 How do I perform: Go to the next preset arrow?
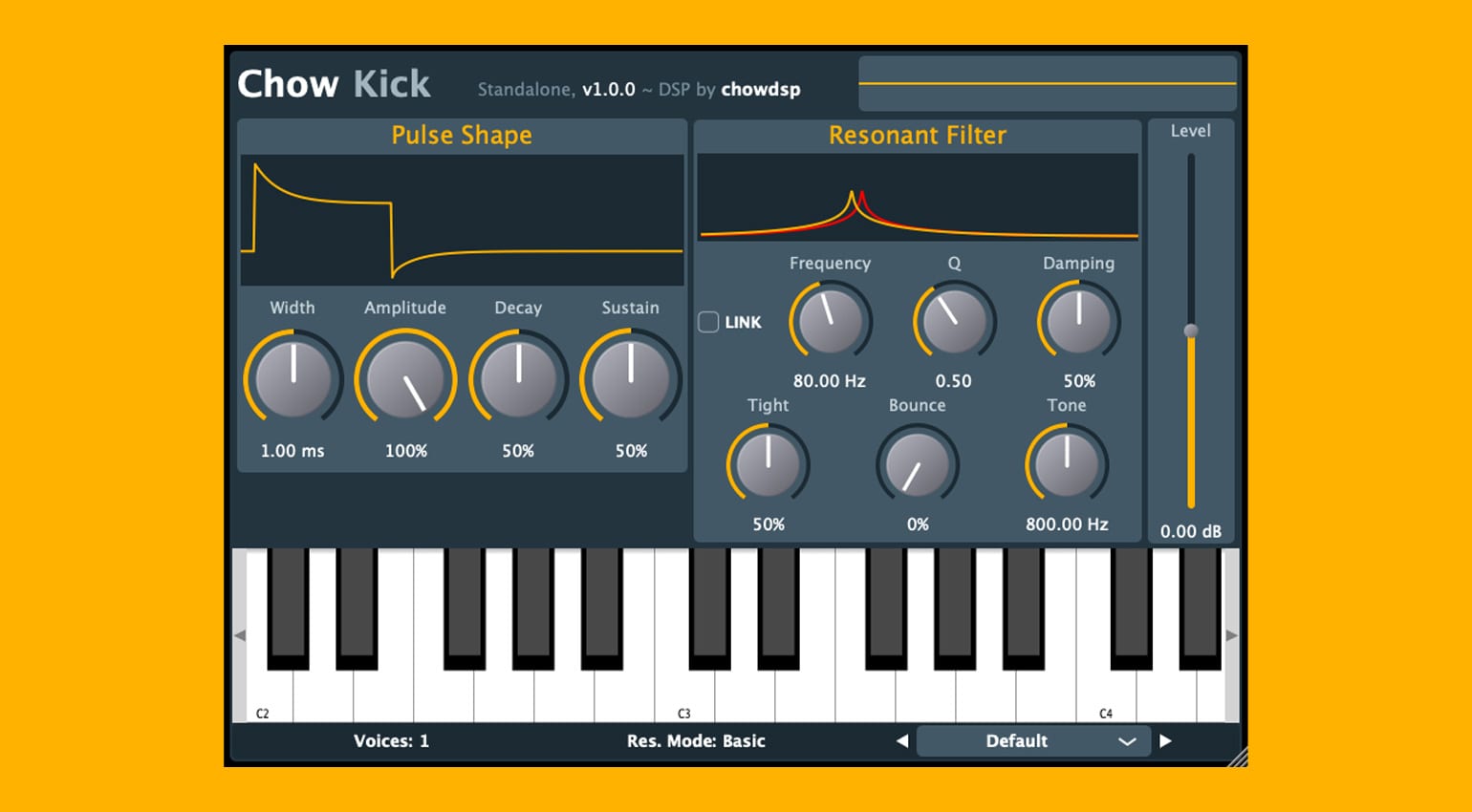(1165, 741)
